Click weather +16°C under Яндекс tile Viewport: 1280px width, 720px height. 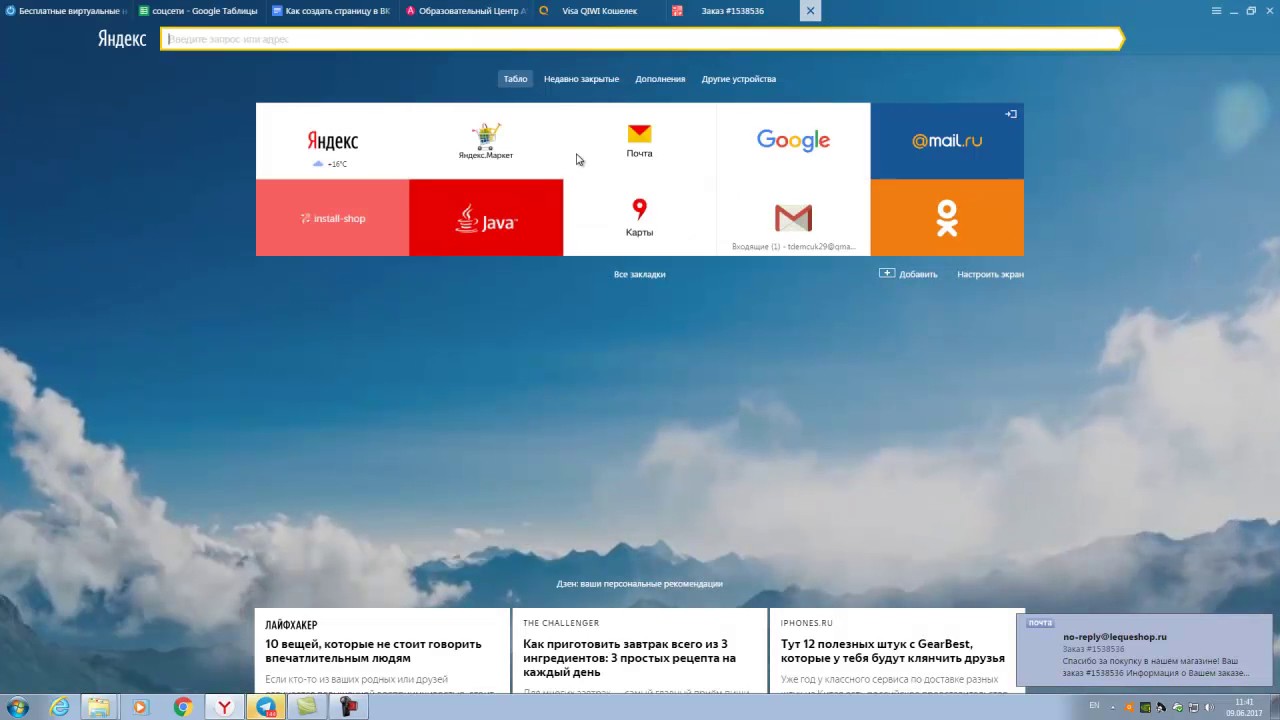point(330,164)
